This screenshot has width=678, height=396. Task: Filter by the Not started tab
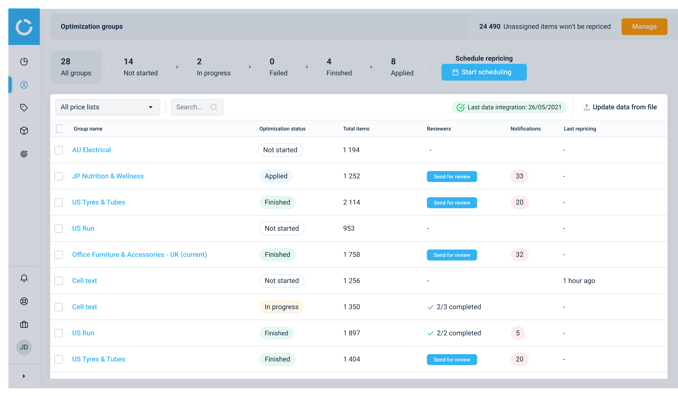pos(141,67)
